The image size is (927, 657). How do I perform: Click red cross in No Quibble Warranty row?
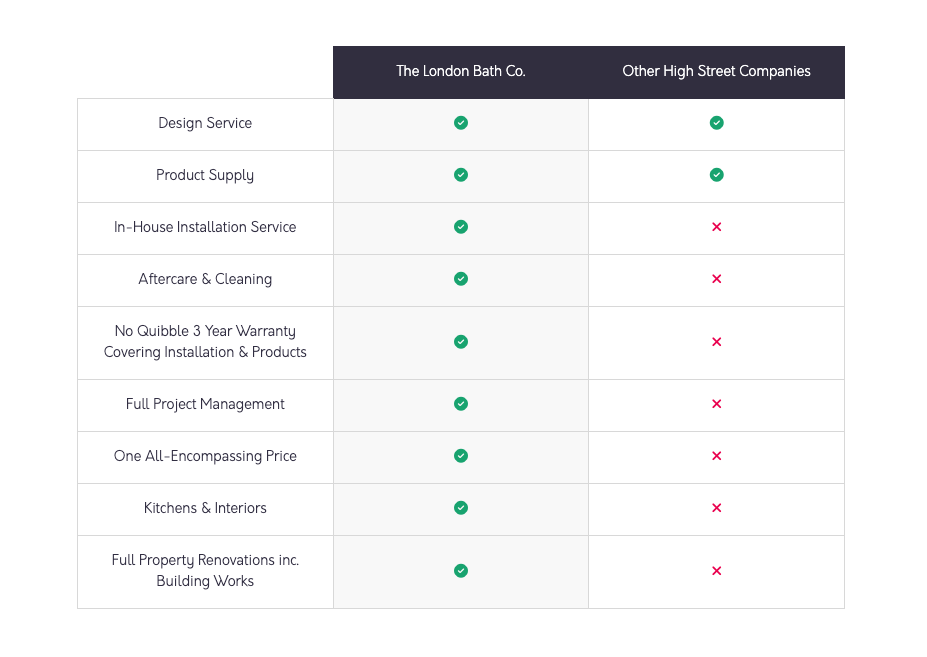click(716, 342)
